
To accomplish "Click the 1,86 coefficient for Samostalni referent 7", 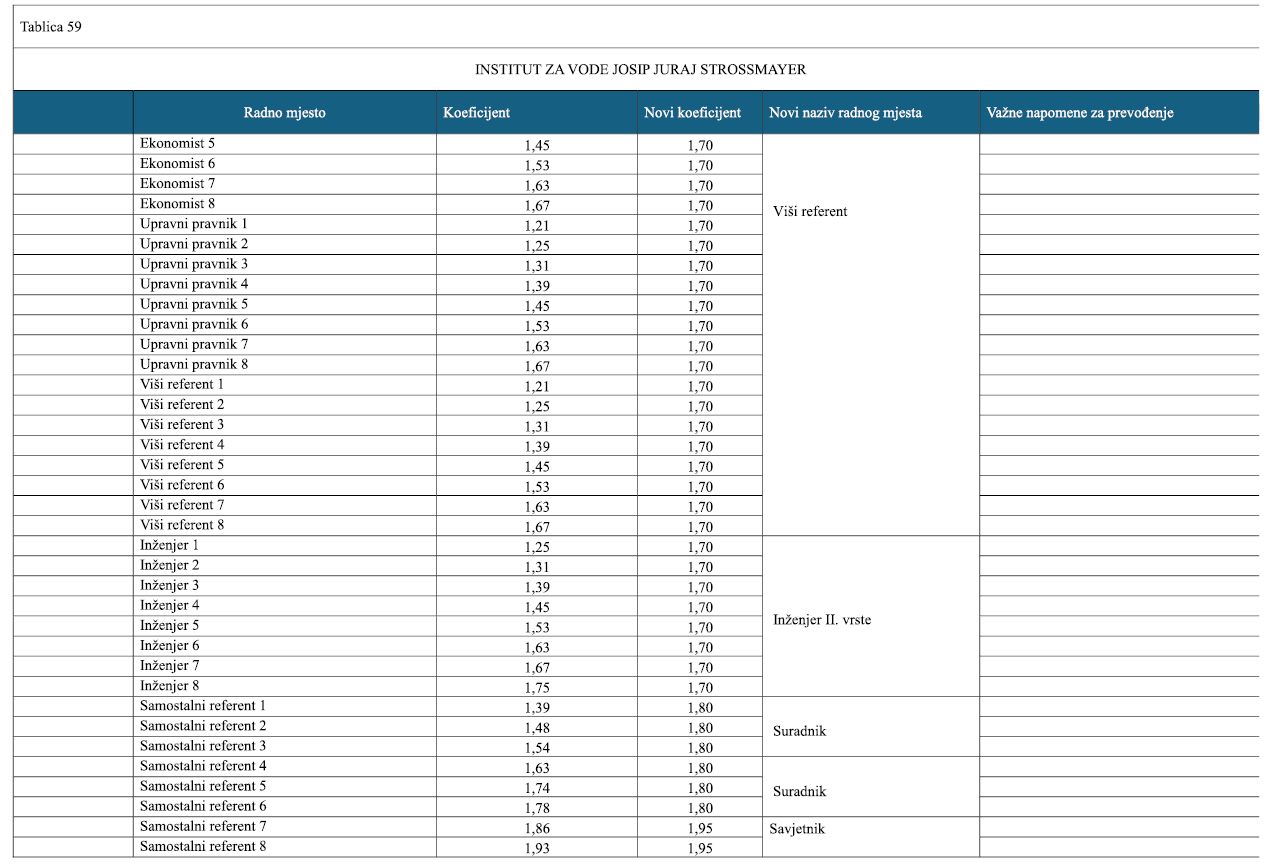I will [537, 828].
